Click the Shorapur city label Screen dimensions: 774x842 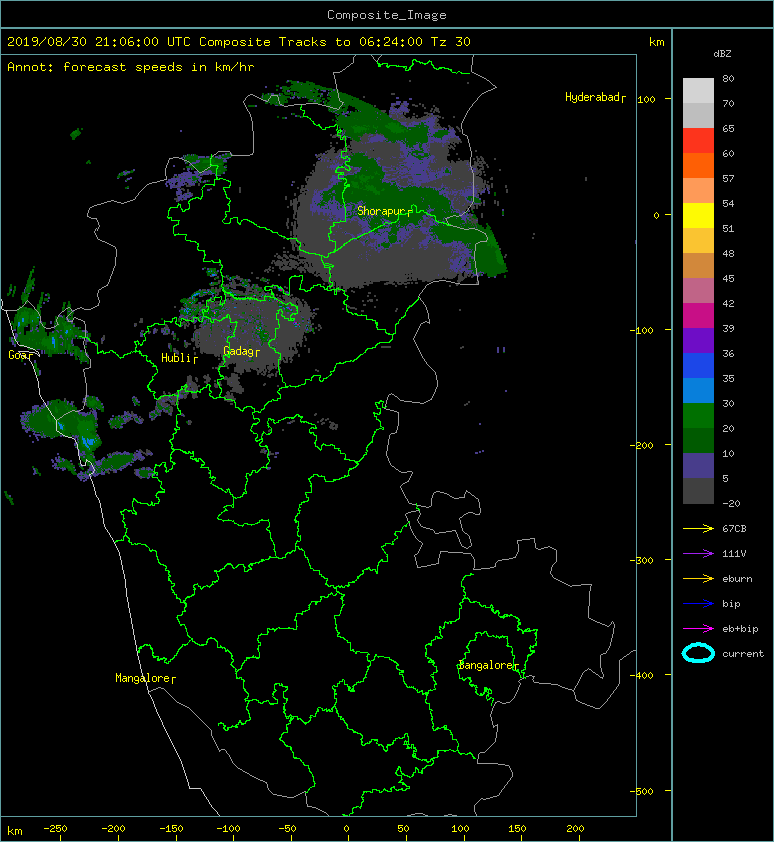(x=381, y=211)
